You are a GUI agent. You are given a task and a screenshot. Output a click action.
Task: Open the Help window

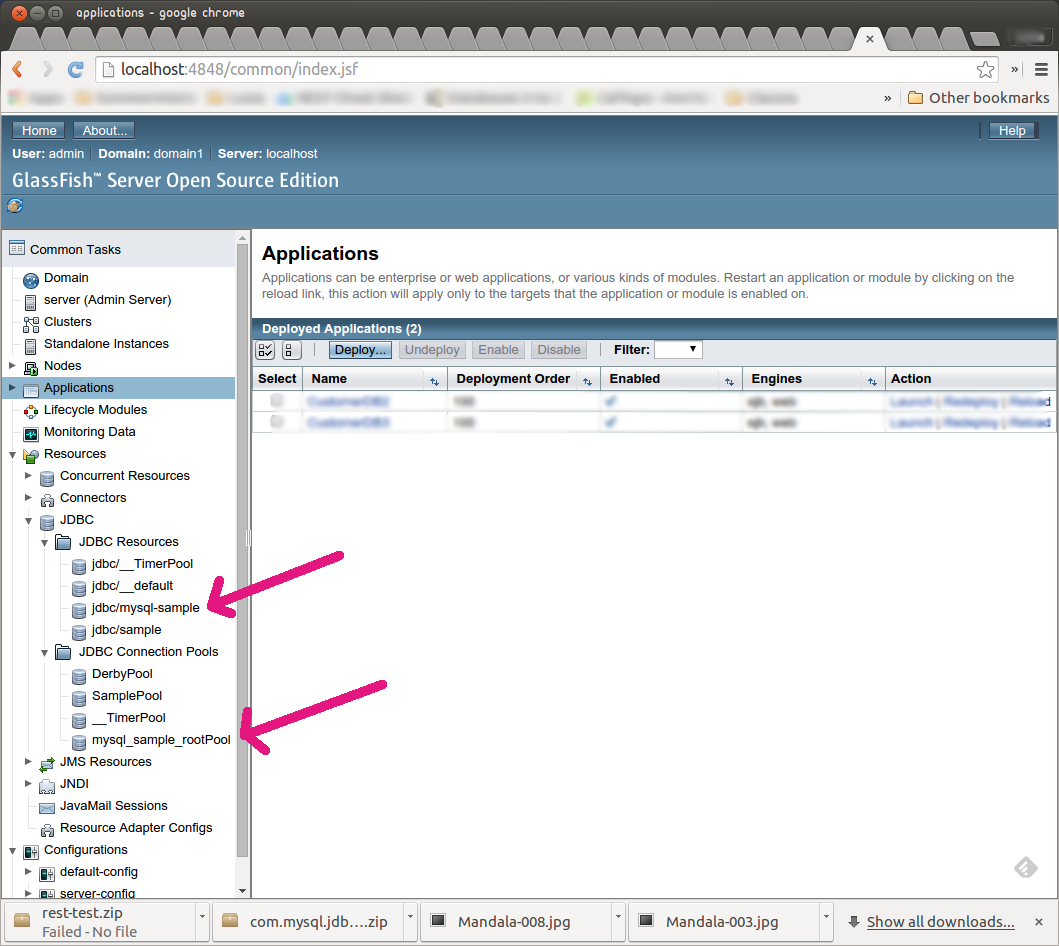pos(1012,130)
